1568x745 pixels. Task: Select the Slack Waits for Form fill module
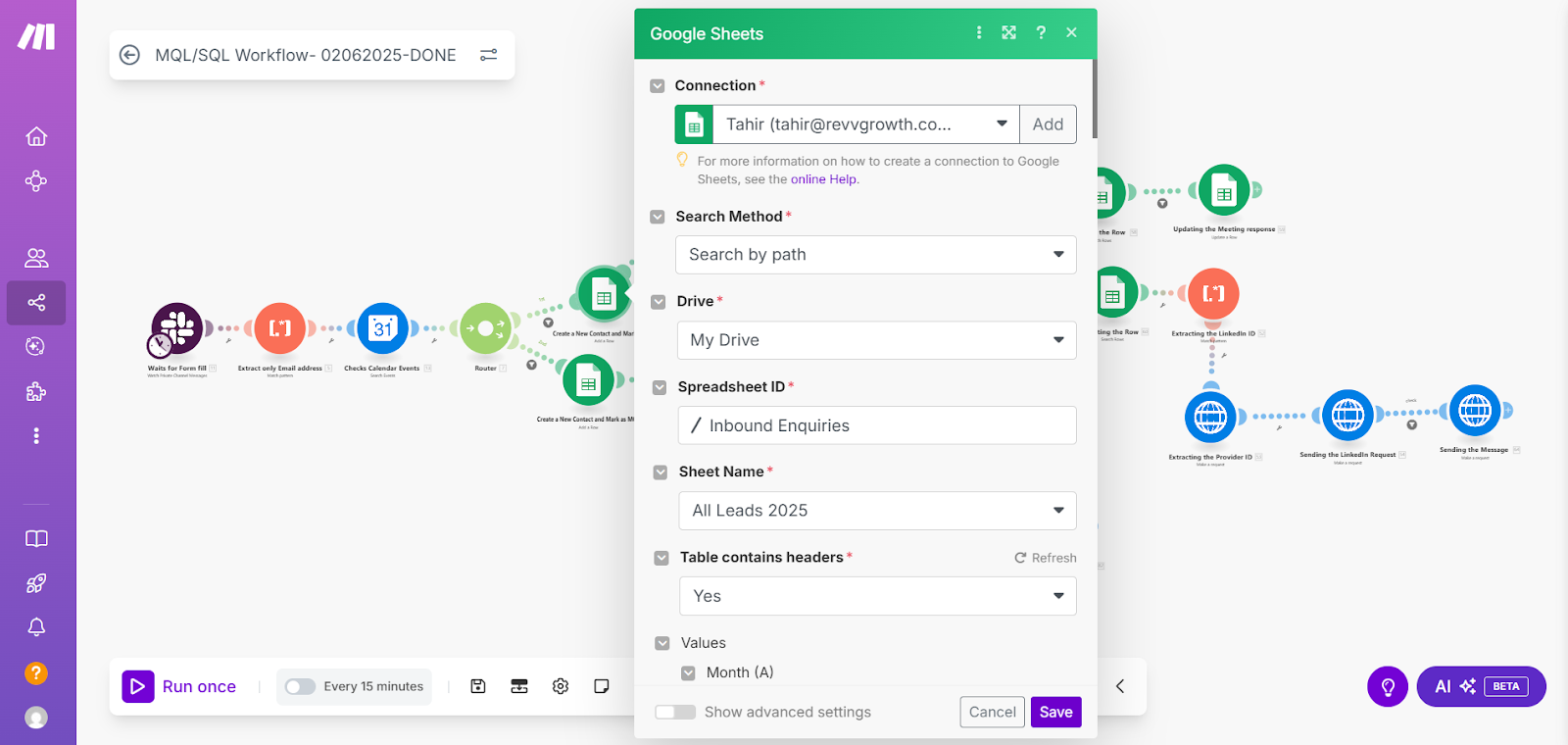[177, 328]
